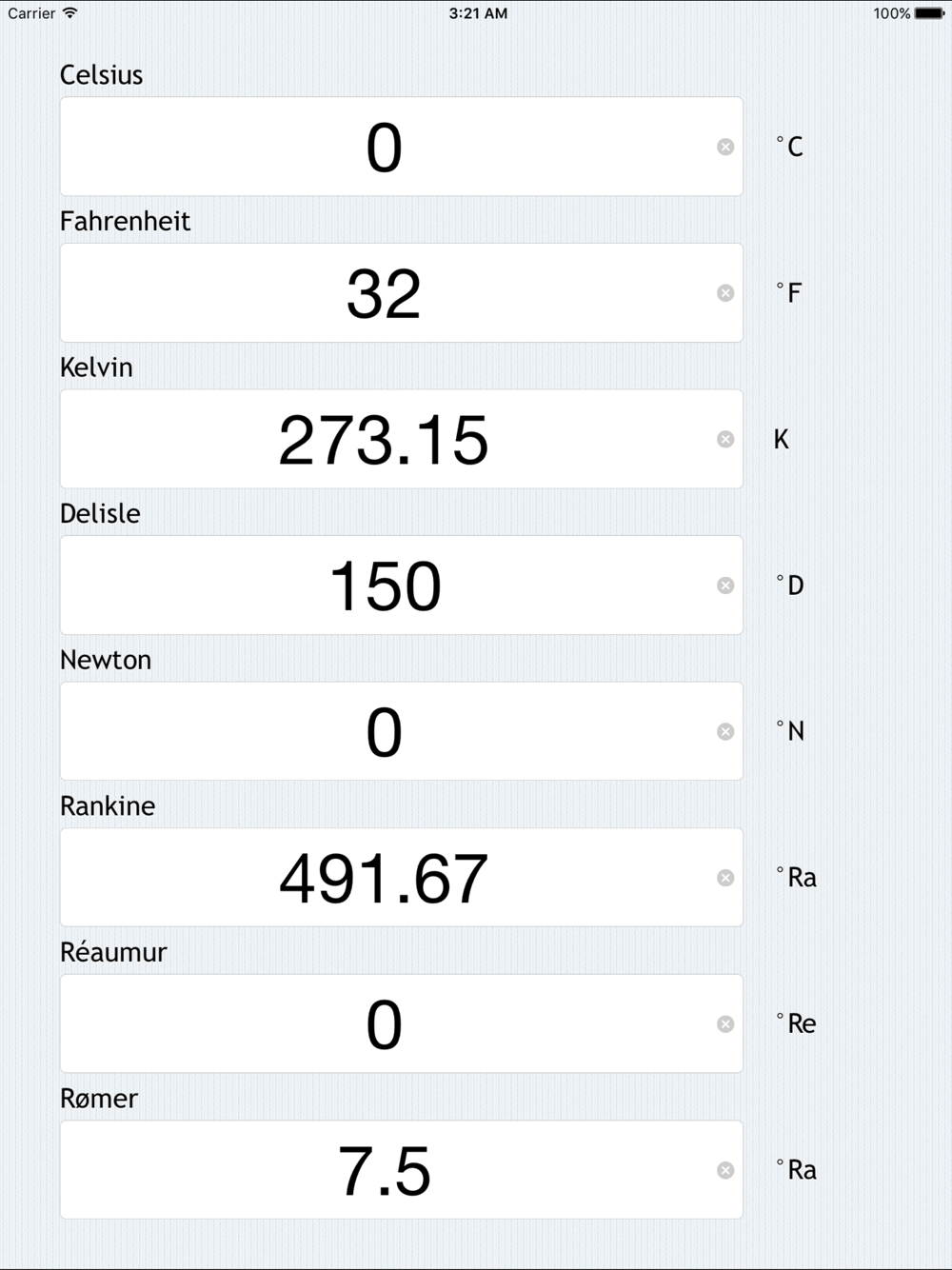Tap the clear icon in the Rankine field
The width and height of the screenshot is (952, 1270).
point(725,878)
